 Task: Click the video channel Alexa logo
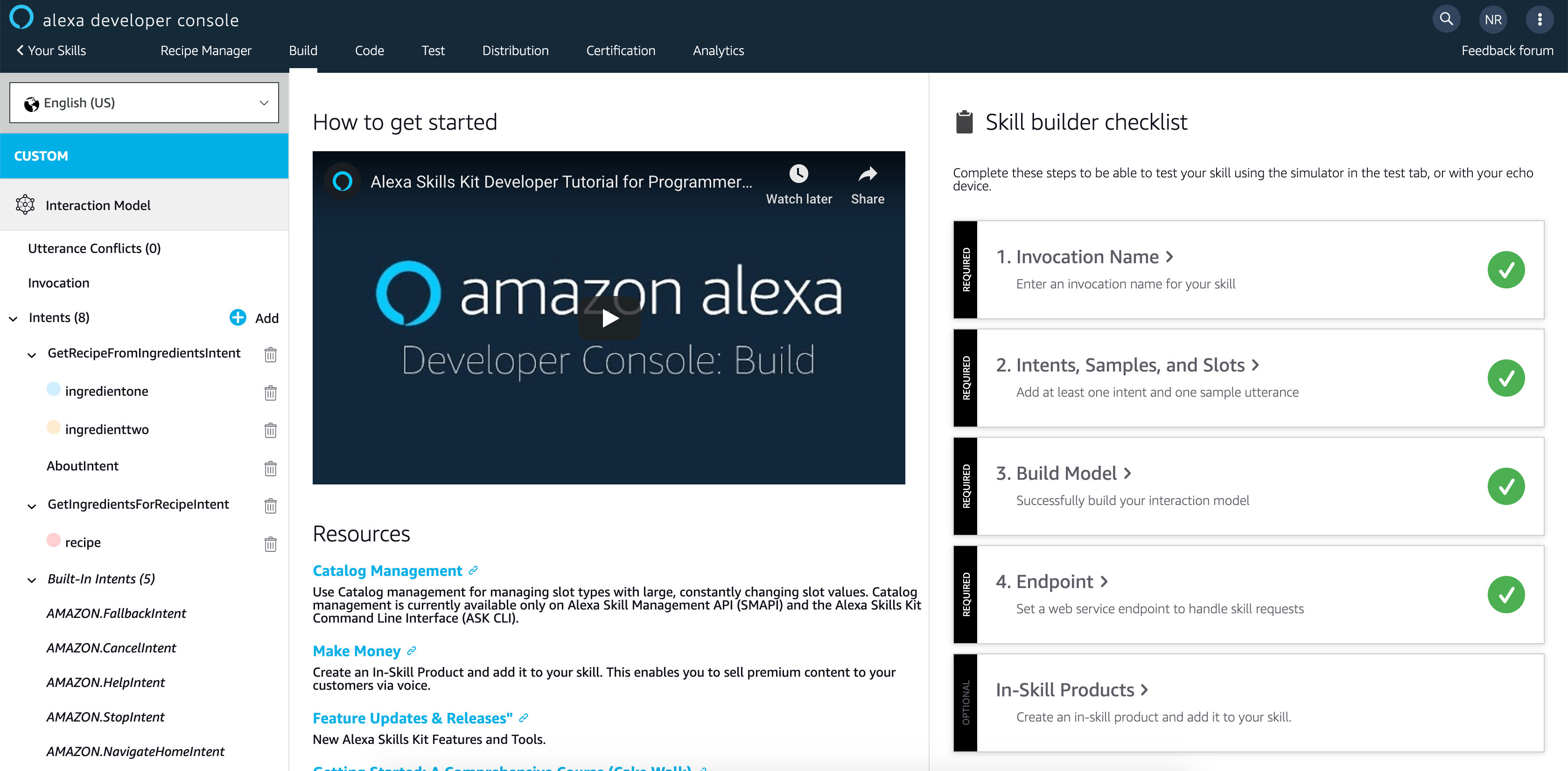click(342, 181)
